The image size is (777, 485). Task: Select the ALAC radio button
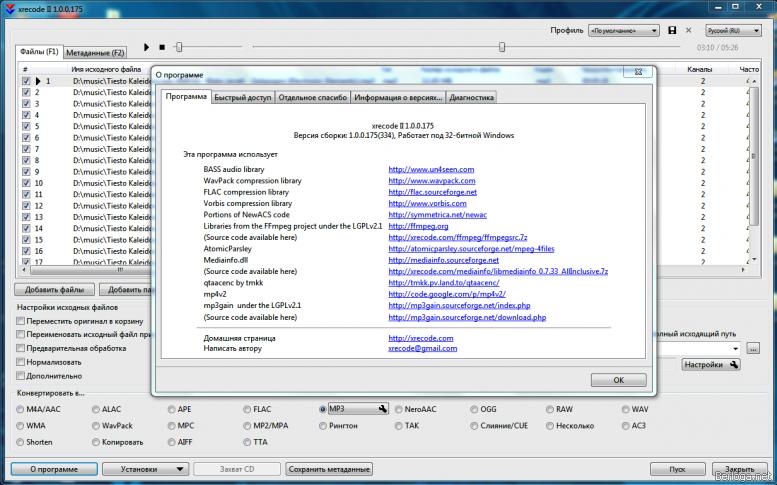pyautogui.click(x=96, y=409)
